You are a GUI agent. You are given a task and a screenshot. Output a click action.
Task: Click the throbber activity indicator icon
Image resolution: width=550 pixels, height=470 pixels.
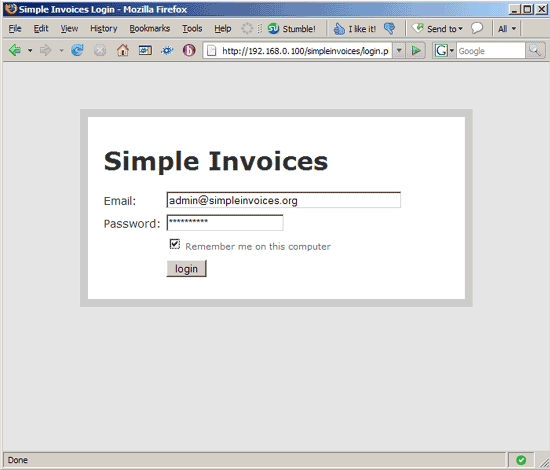tap(247, 28)
